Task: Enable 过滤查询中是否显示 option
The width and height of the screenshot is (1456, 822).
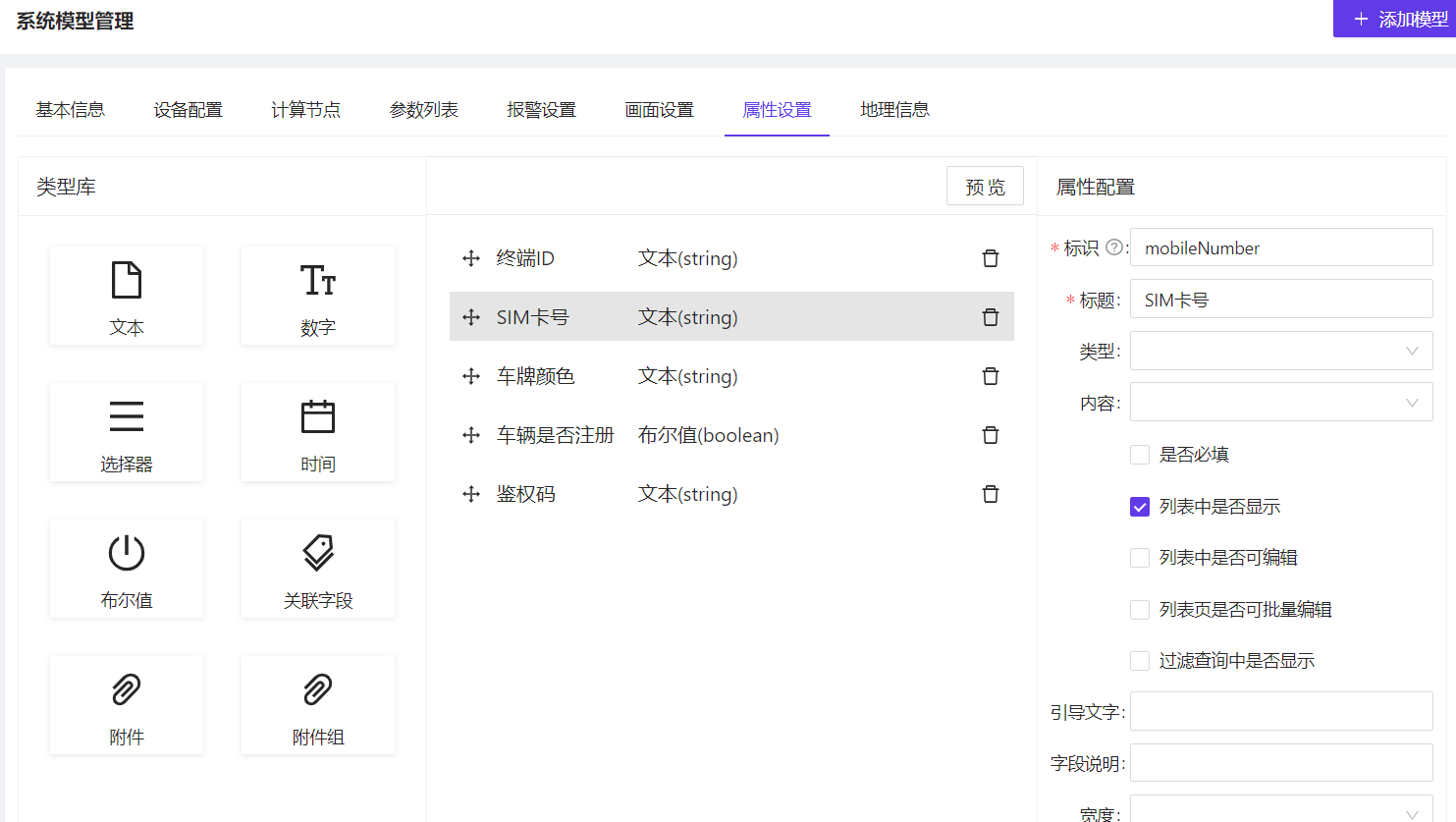Action: 1139,660
